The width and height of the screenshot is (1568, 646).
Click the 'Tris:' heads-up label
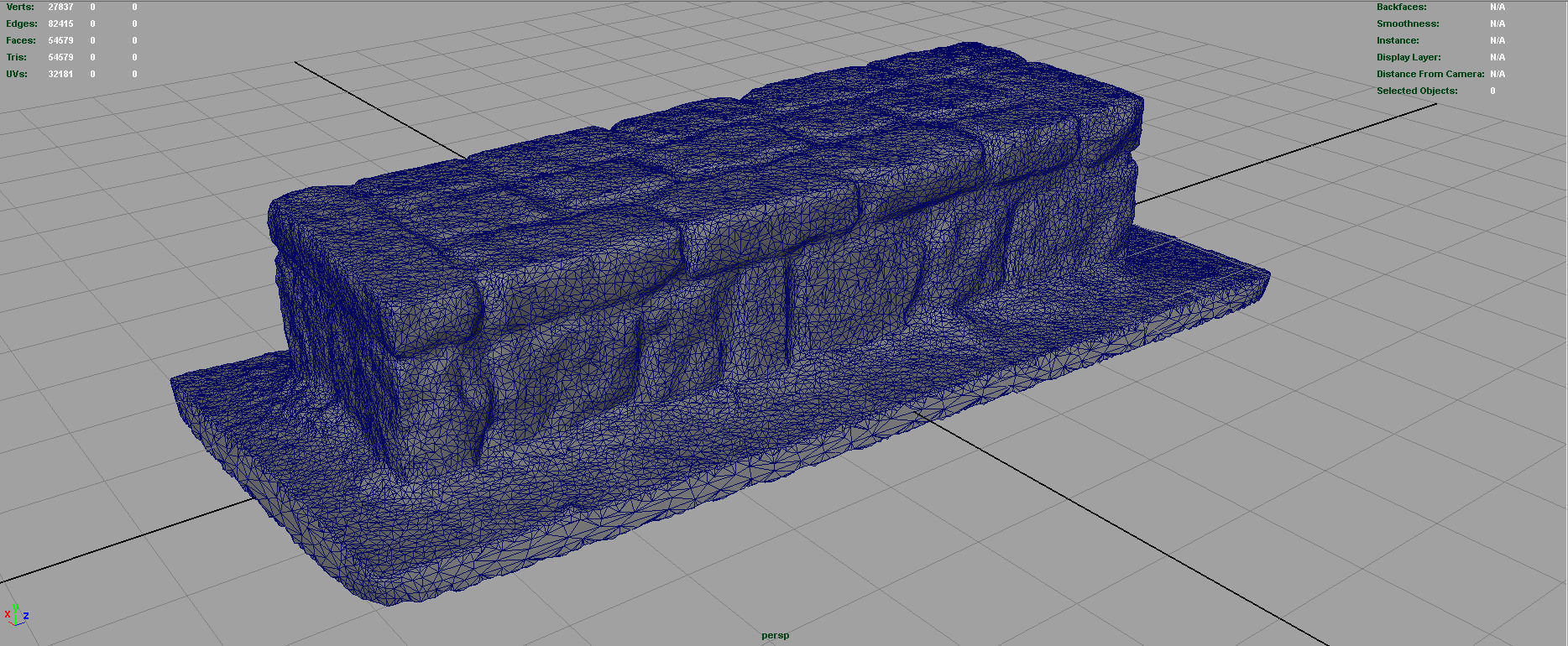pyautogui.click(x=17, y=57)
